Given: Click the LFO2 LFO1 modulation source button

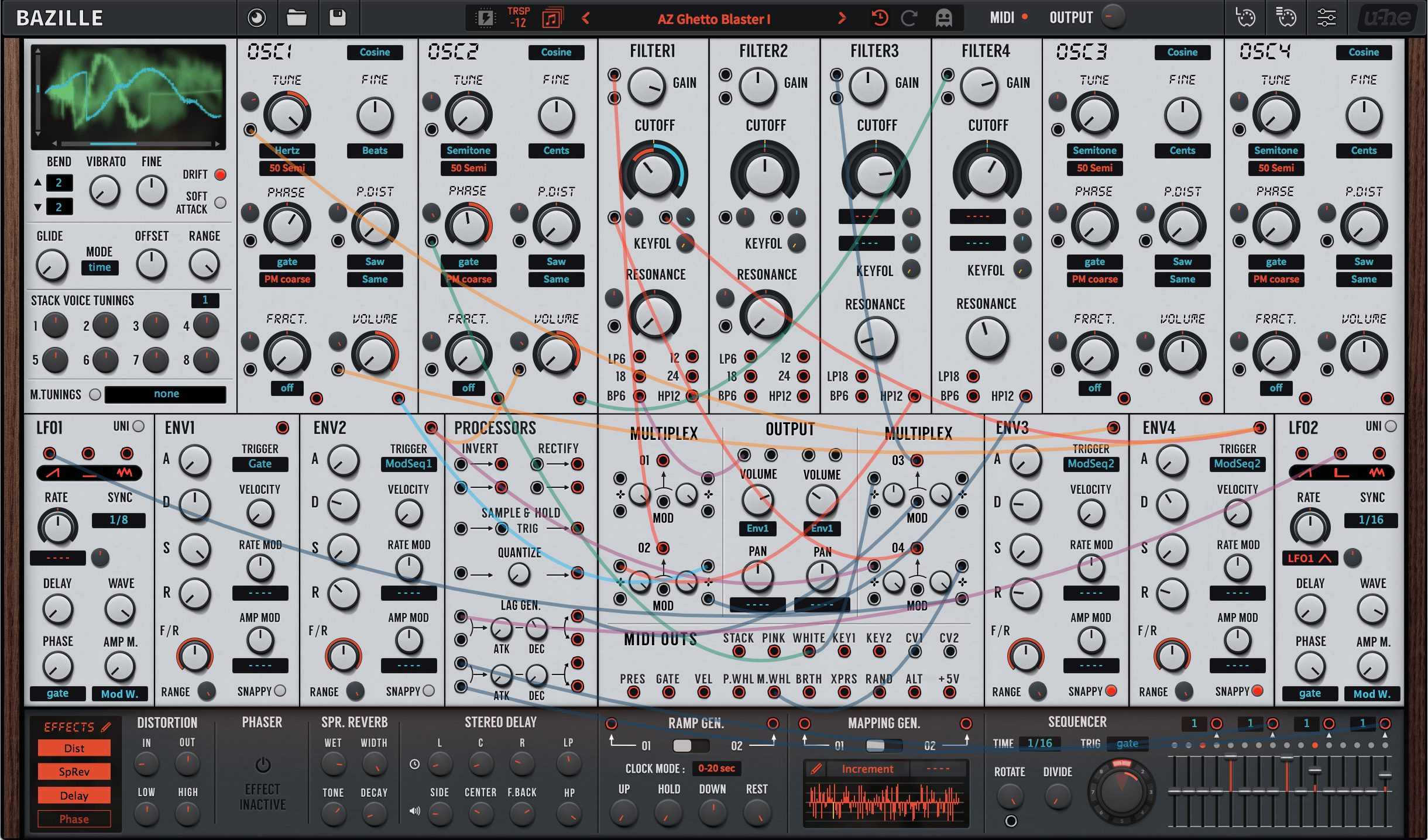Looking at the screenshot, I should pyautogui.click(x=1310, y=558).
